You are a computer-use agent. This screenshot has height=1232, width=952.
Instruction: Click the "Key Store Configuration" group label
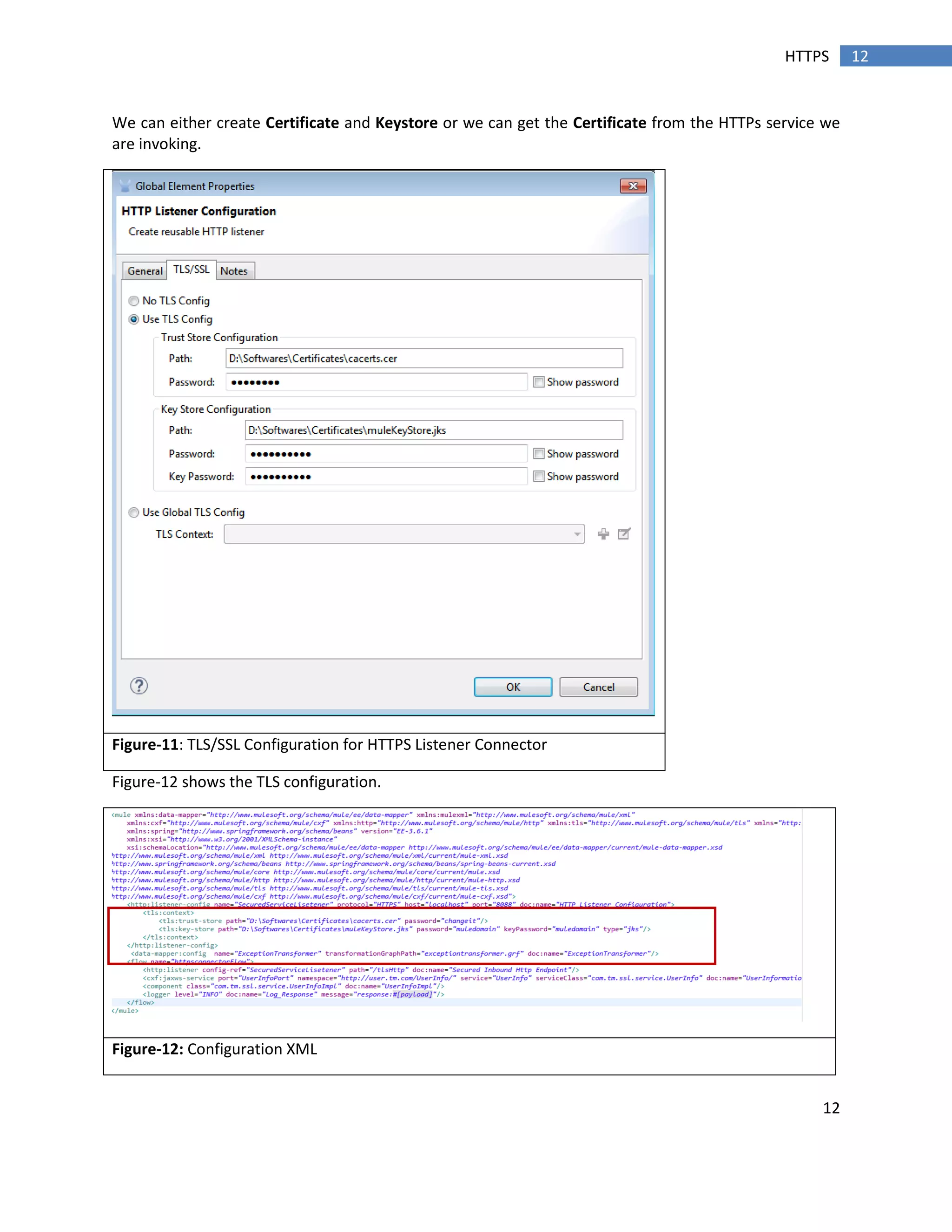(x=216, y=409)
